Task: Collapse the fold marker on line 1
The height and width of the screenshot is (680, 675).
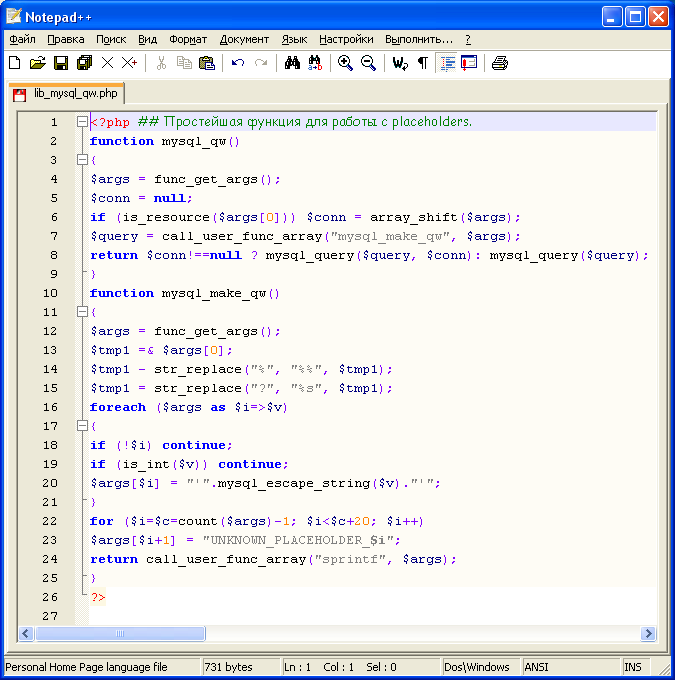Action: tap(82, 122)
